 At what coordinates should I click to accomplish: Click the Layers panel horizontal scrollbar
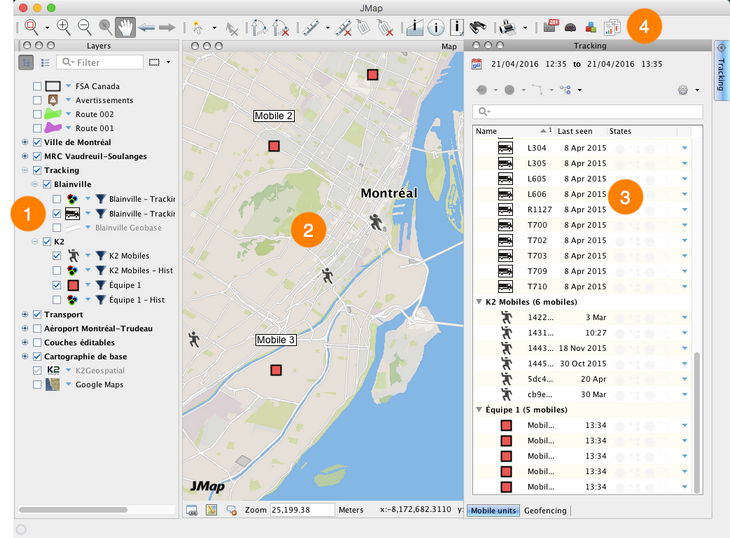pos(73,510)
